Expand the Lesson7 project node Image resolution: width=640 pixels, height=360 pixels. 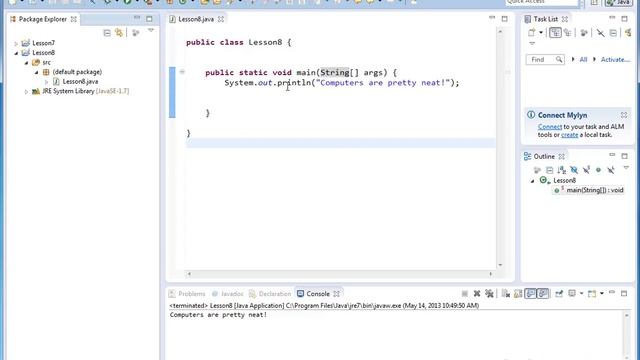[16, 43]
